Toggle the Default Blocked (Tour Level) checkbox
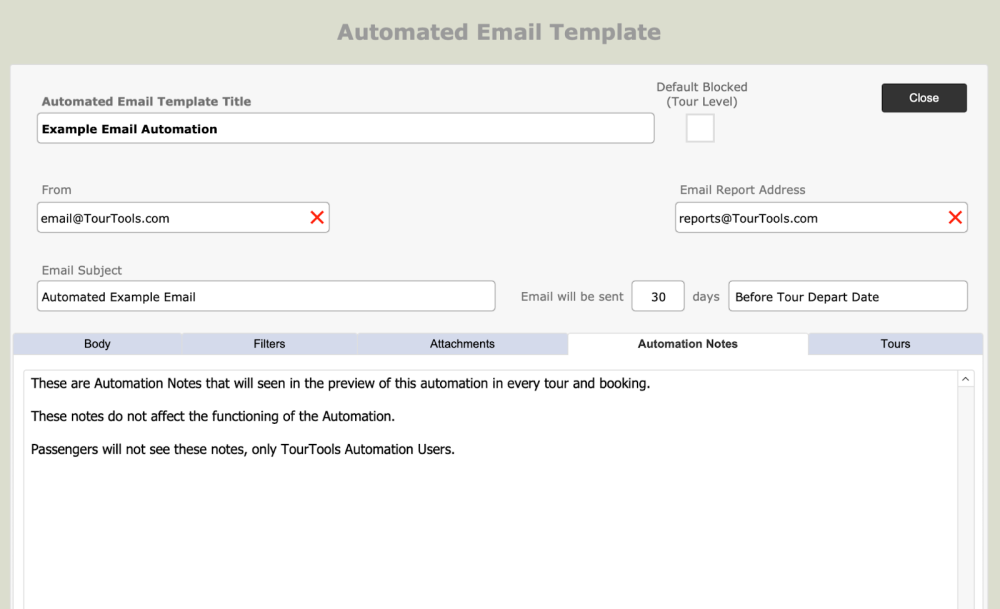Viewport: 1000px width, 609px height. click(700, 128)
